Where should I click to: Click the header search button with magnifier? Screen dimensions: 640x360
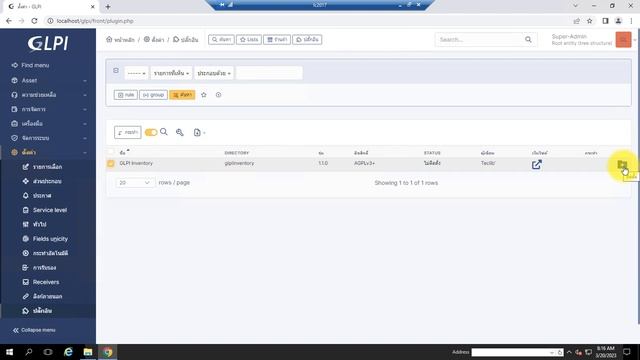click(x=221, y=40)
